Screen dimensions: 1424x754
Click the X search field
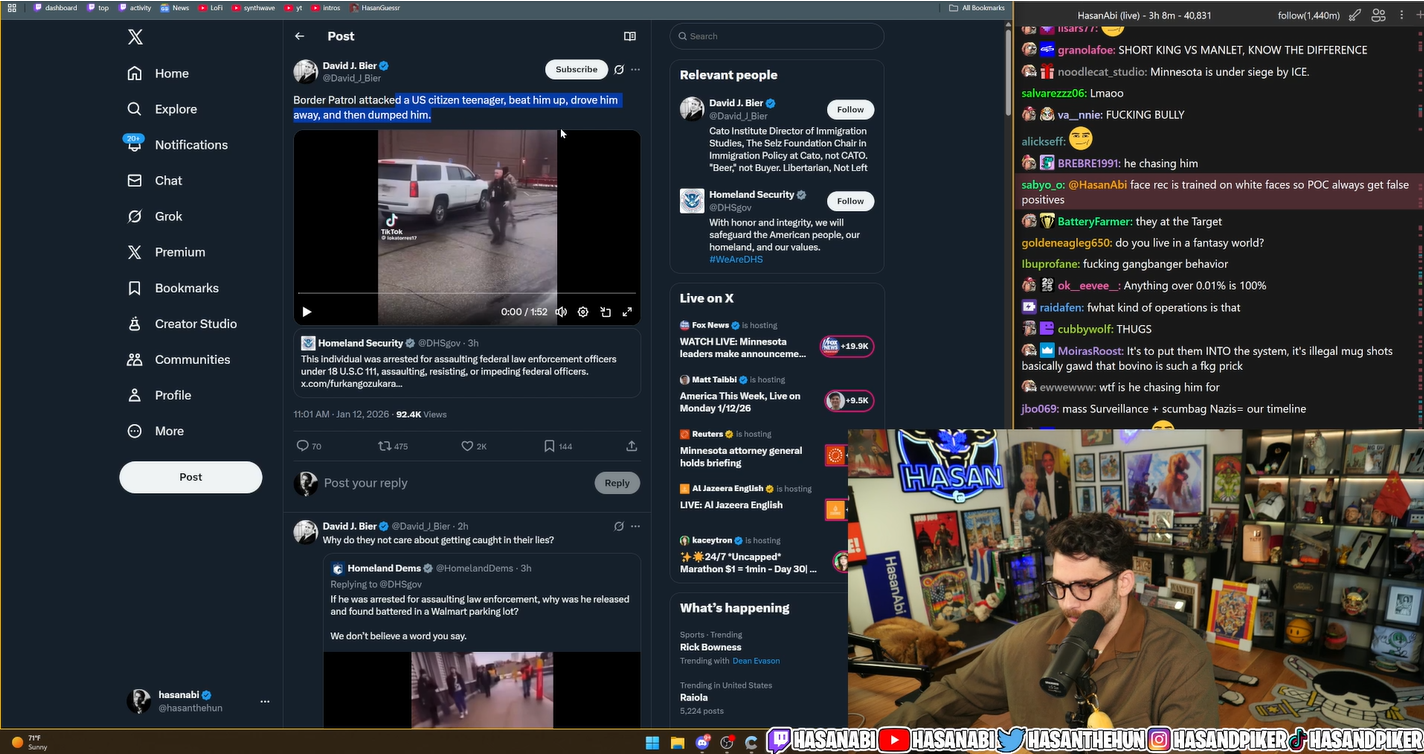coord(777,36)
